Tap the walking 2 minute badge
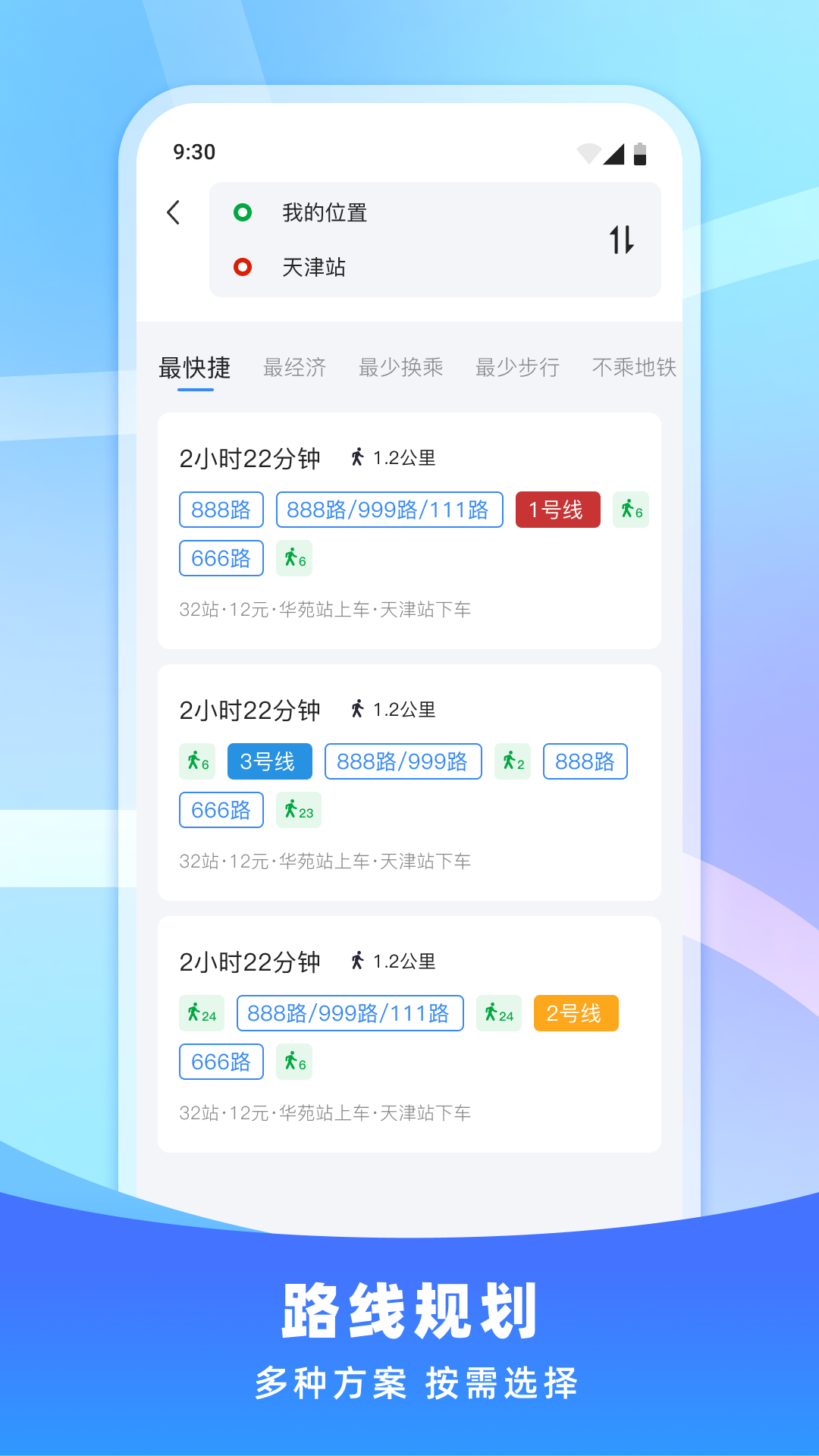819x1456 pixels. tap(513, 761)
